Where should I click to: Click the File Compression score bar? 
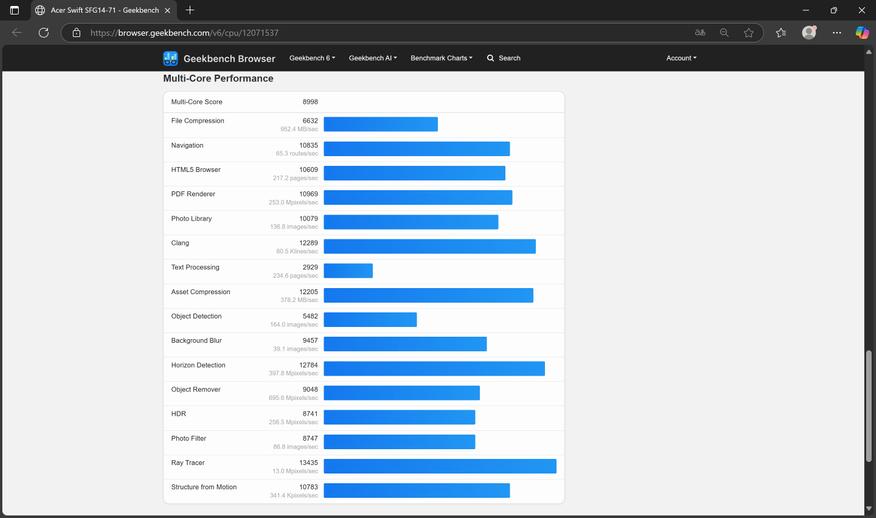click(380, 124)
